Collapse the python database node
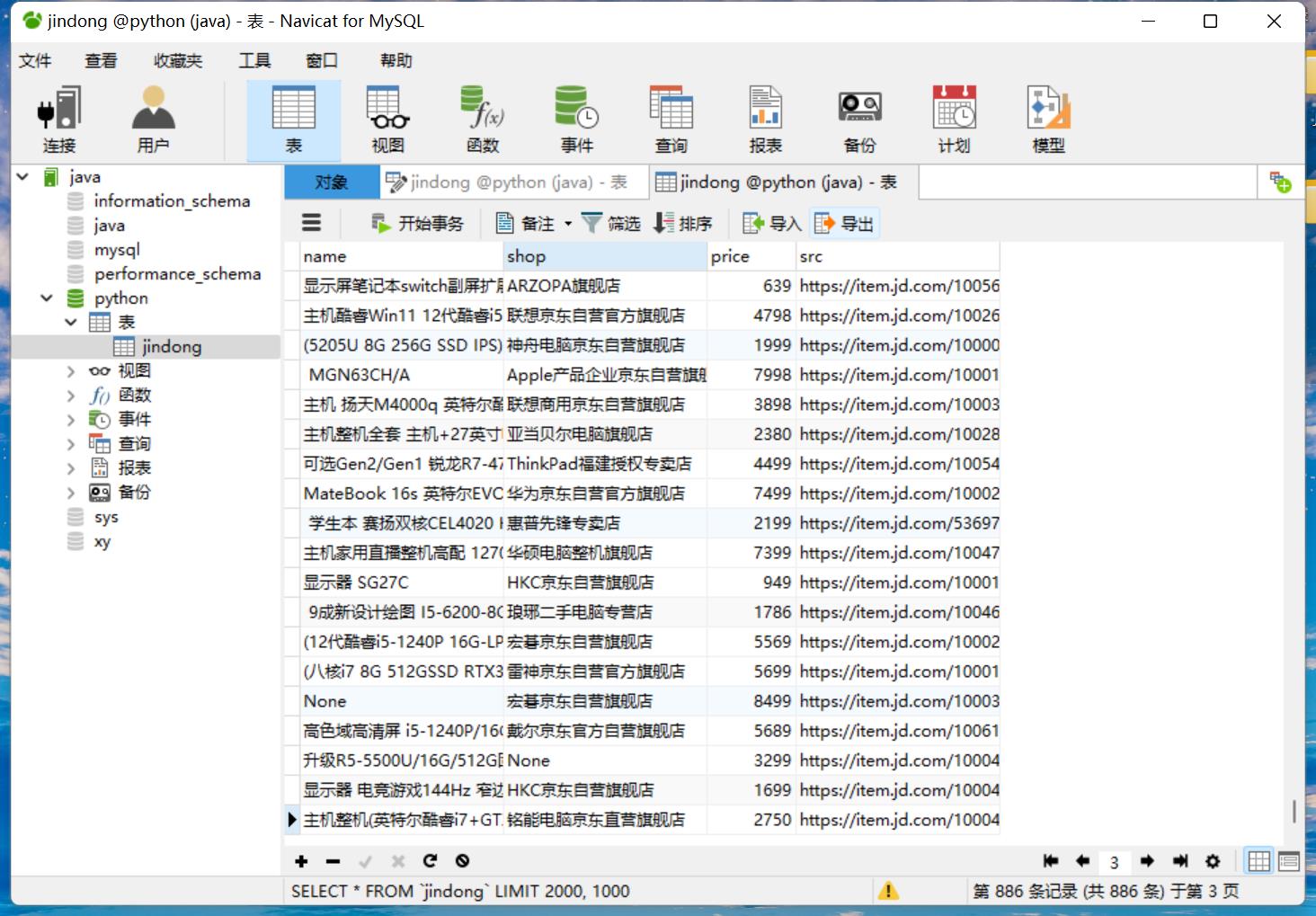The image size is (1316, 916). pyautogui.click(x=47, y=298)
